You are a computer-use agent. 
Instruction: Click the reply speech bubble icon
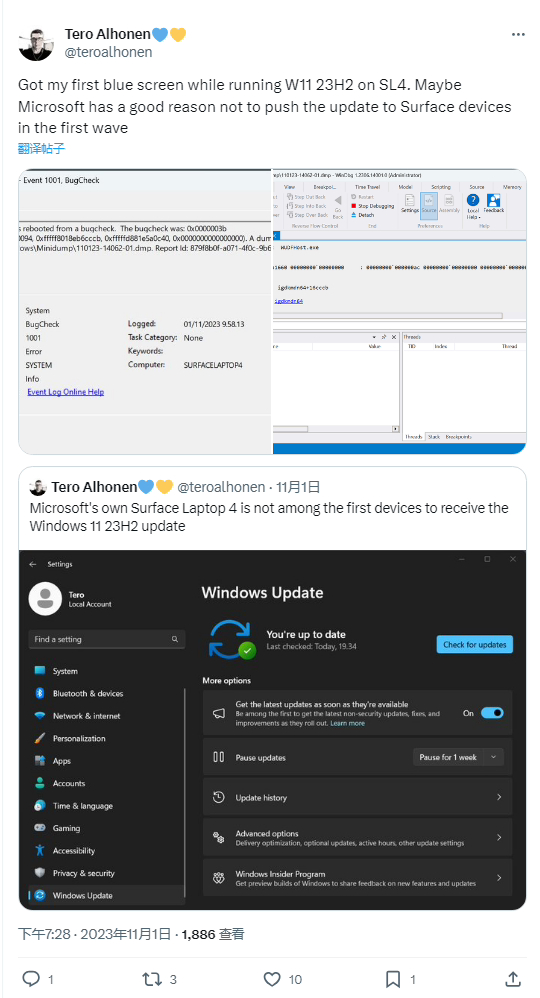pyautogui.click(x=31, y=978)
